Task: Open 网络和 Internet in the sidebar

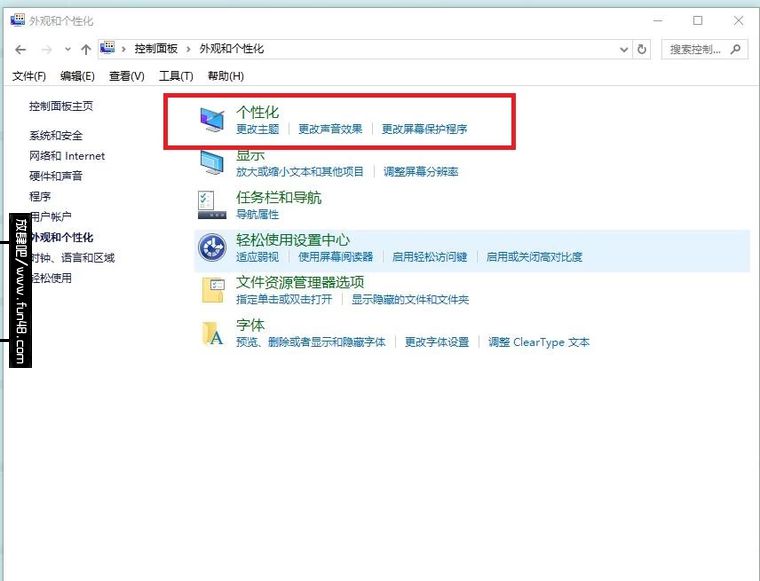Action: click(67, 156)
